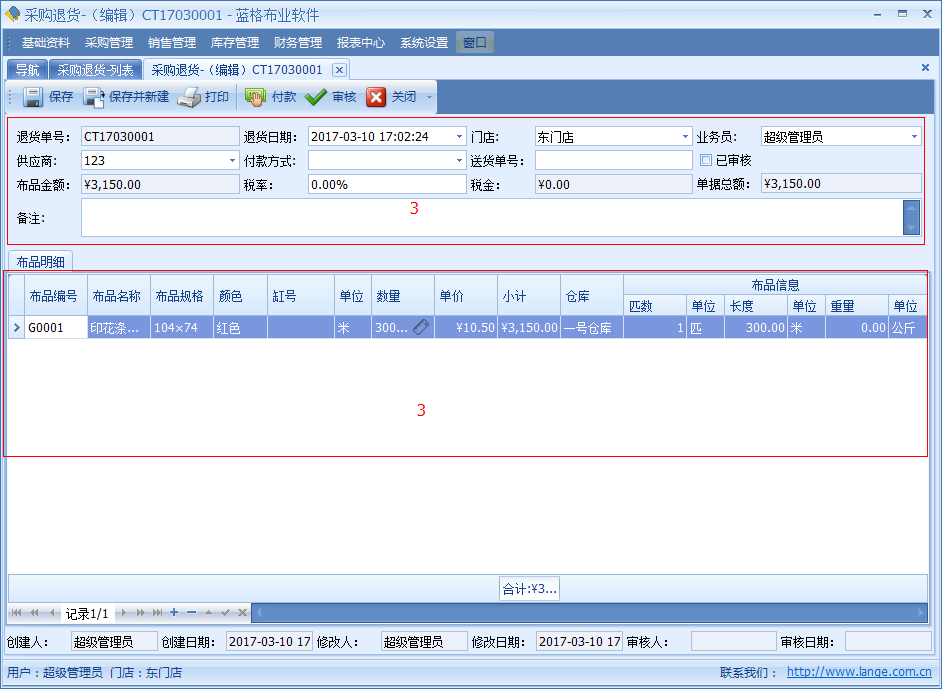Open the www.lange.com.cn link
This screenshot has height=689, width=942.
click(859, 673)
